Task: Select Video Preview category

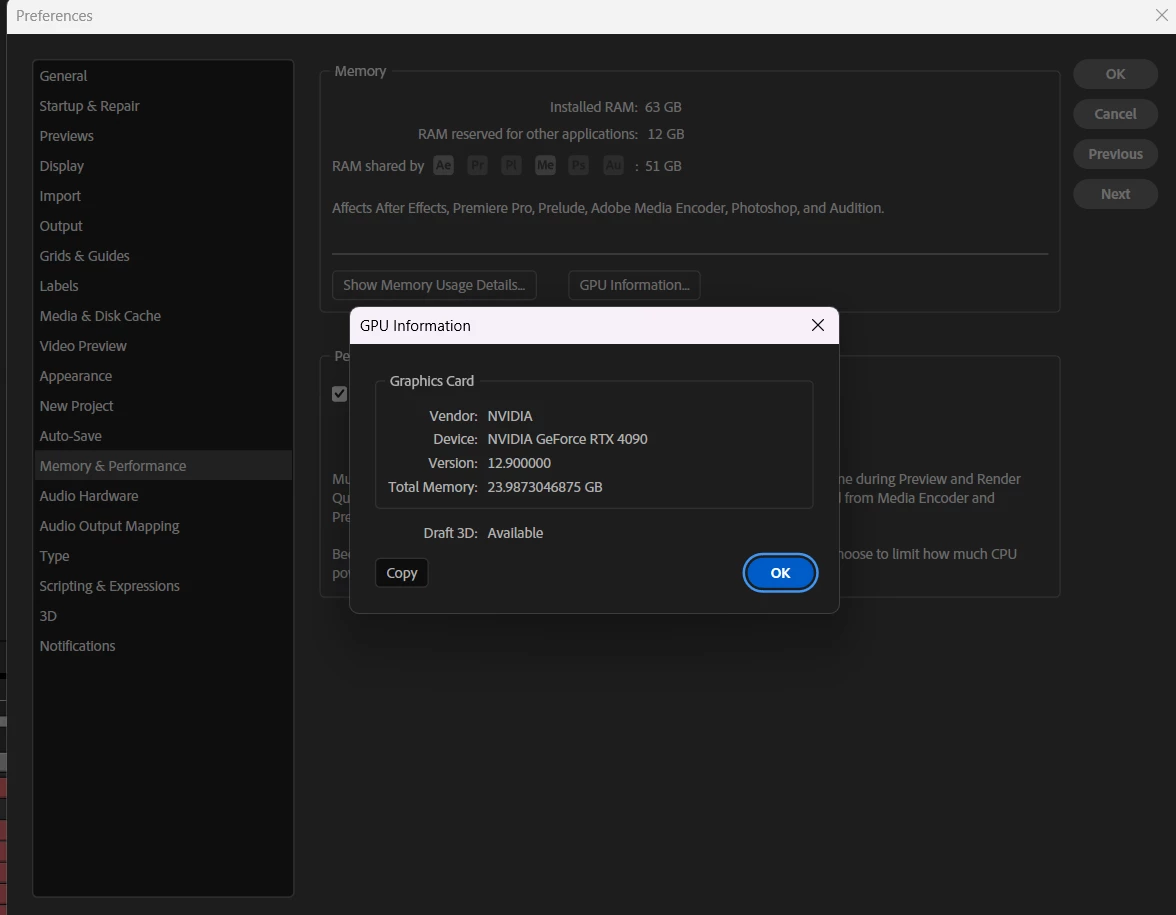Action: 163,346
